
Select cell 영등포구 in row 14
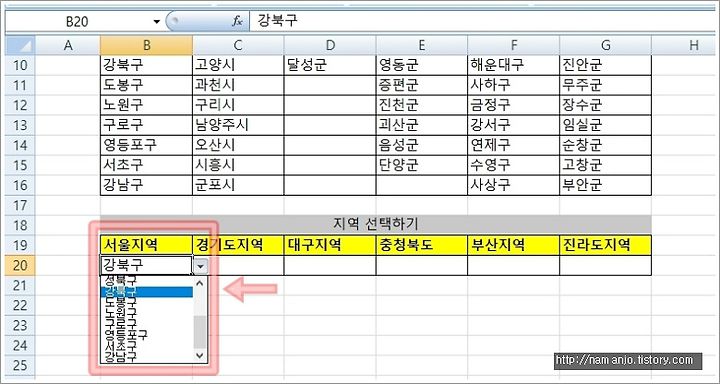point(146,146)
